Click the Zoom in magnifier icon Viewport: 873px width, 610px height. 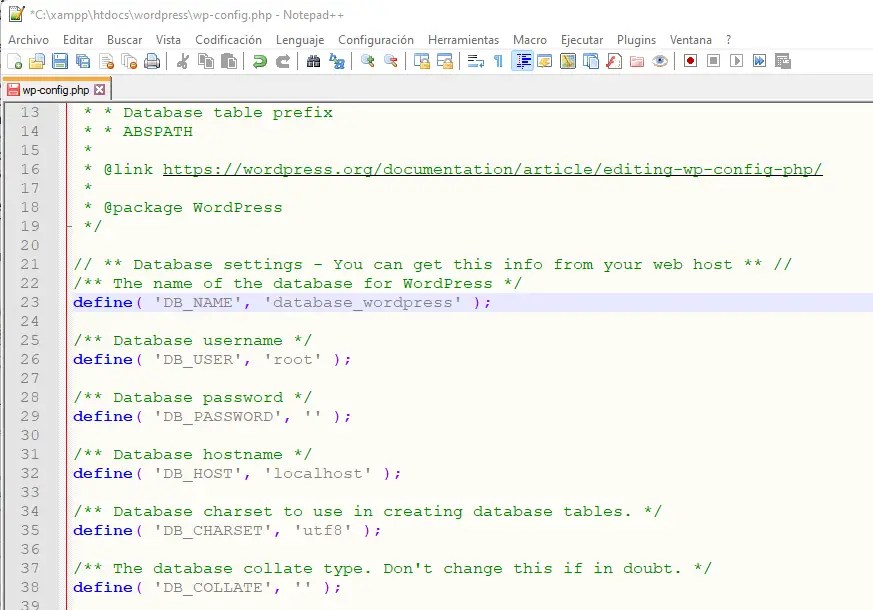(x=368, y=61)
